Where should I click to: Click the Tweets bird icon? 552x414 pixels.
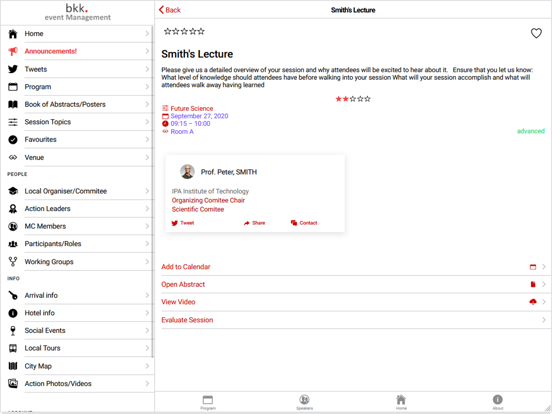(x=13, y=69)
